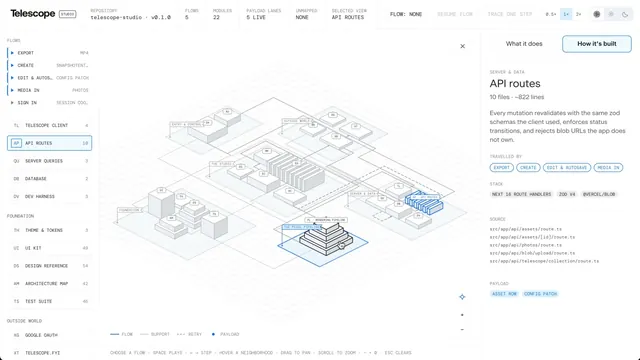Click the Export travelled-by chip
640x360 pixels.
coord(502,167)
